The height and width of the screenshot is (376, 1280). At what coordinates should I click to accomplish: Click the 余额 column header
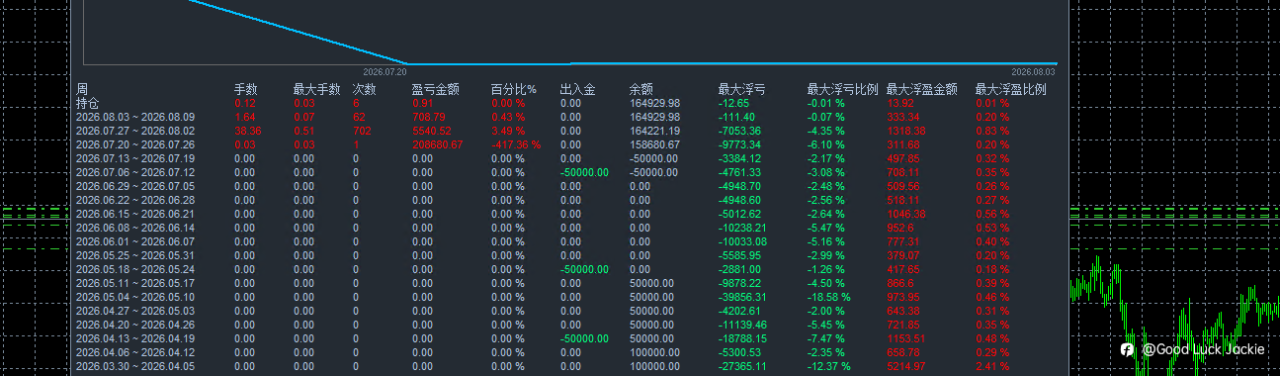coord(641,89)
